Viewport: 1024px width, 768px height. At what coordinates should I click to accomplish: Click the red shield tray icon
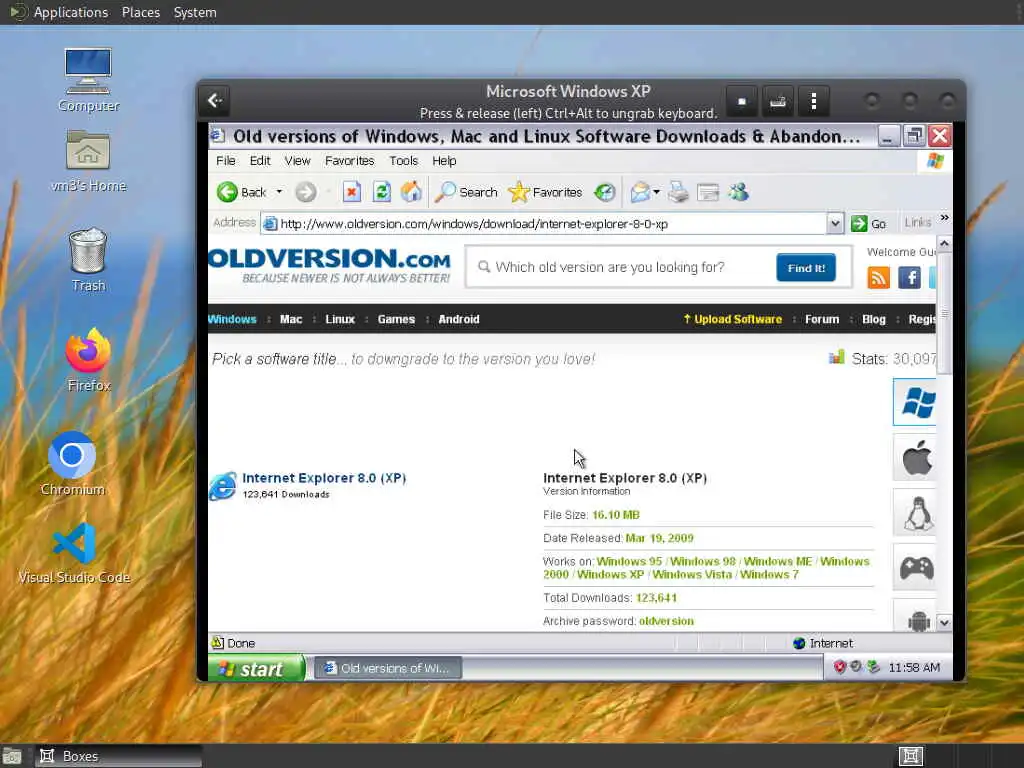coord(840,667)
